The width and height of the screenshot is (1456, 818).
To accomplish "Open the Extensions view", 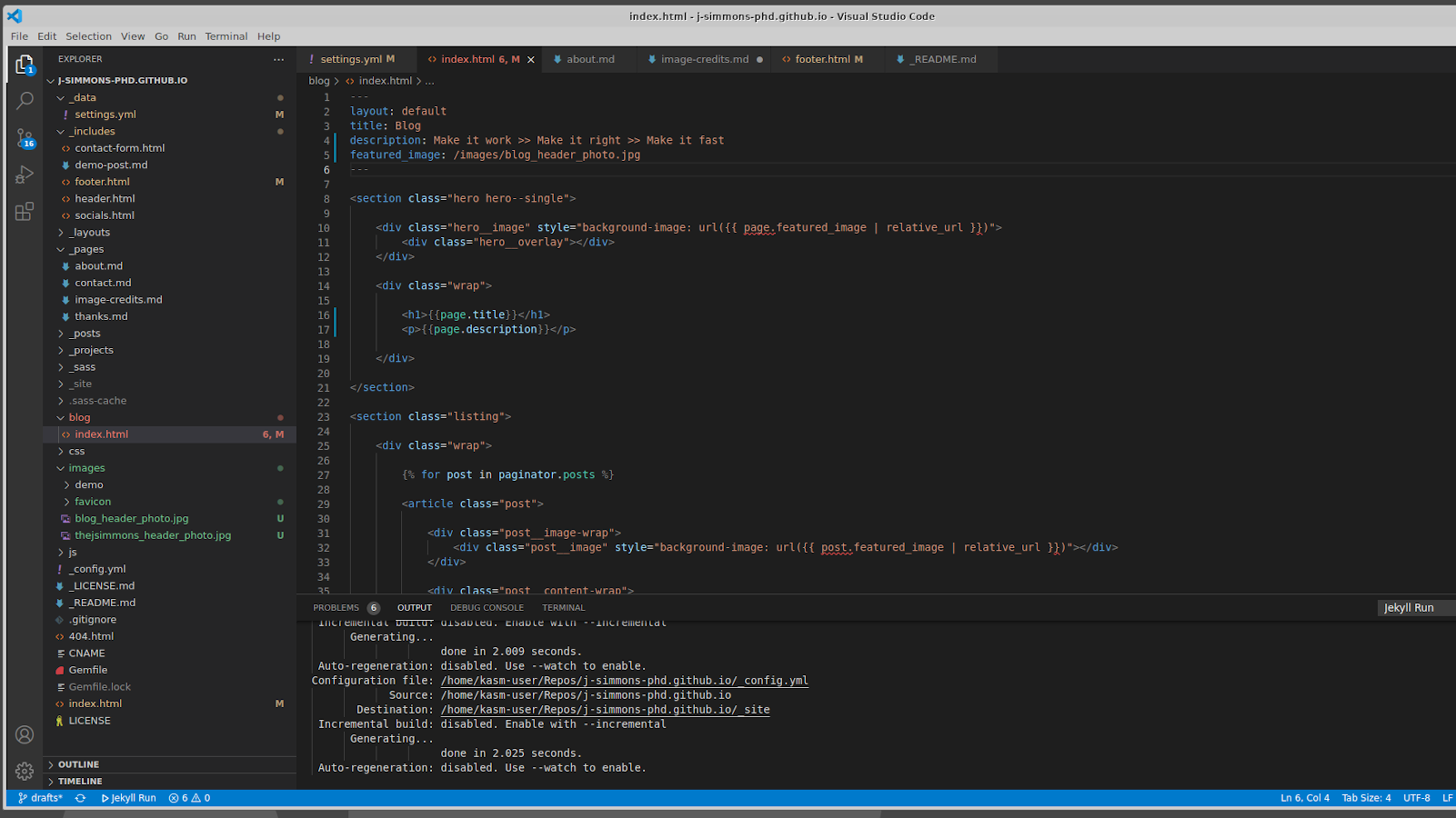I will 25,212.
